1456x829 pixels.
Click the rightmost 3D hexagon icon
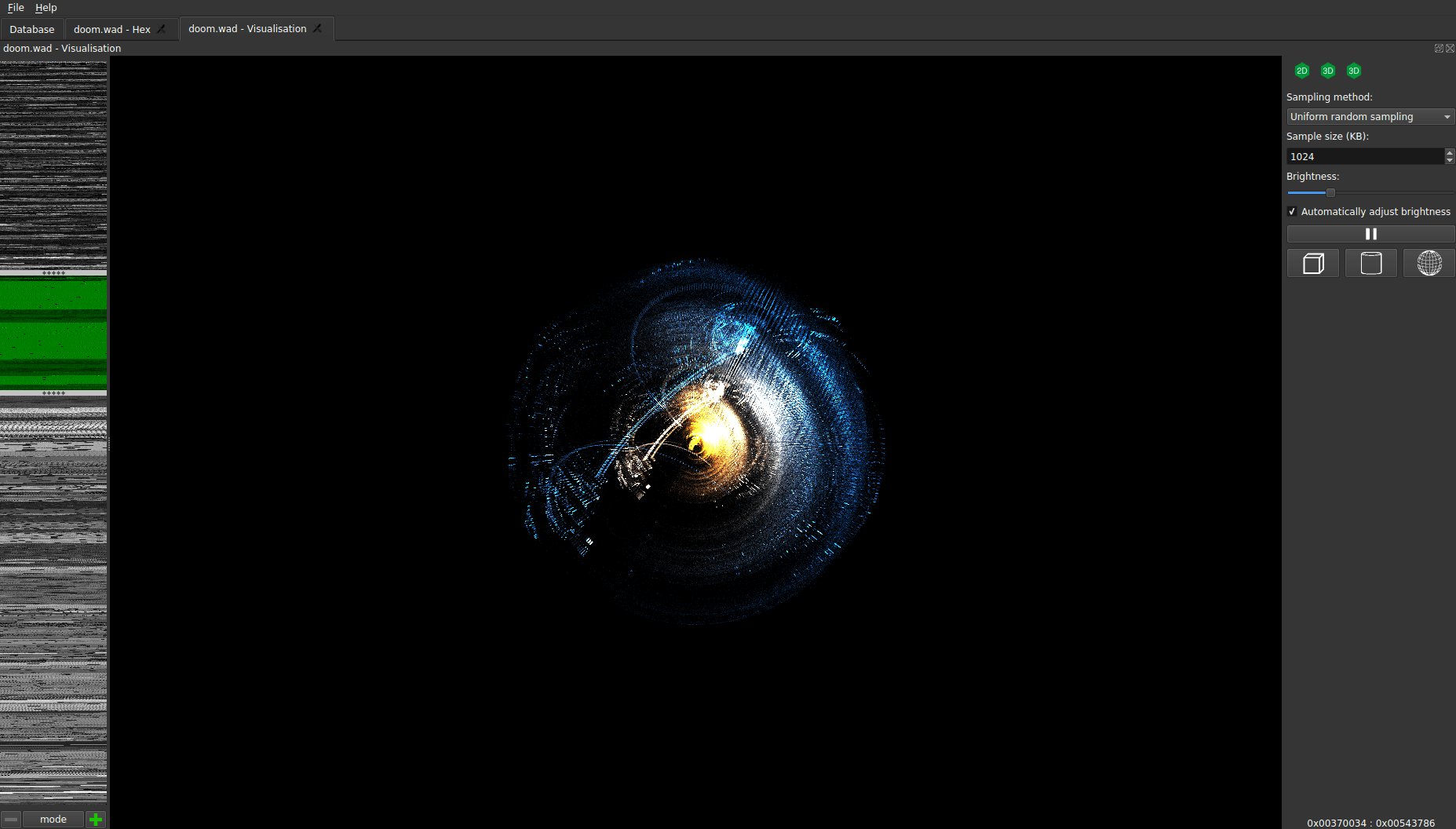pyautogui.click(x=1353, y=71)
